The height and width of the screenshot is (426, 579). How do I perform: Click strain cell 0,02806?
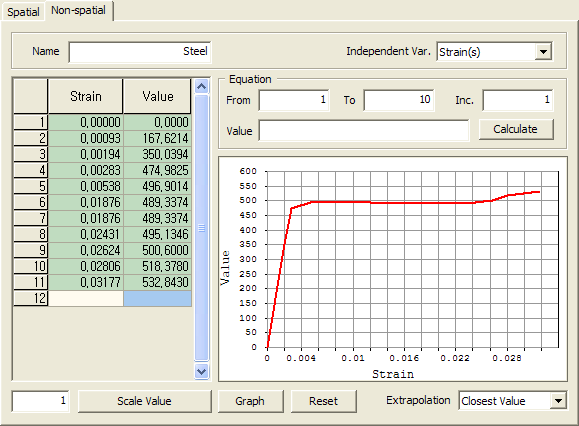(86, 266)
